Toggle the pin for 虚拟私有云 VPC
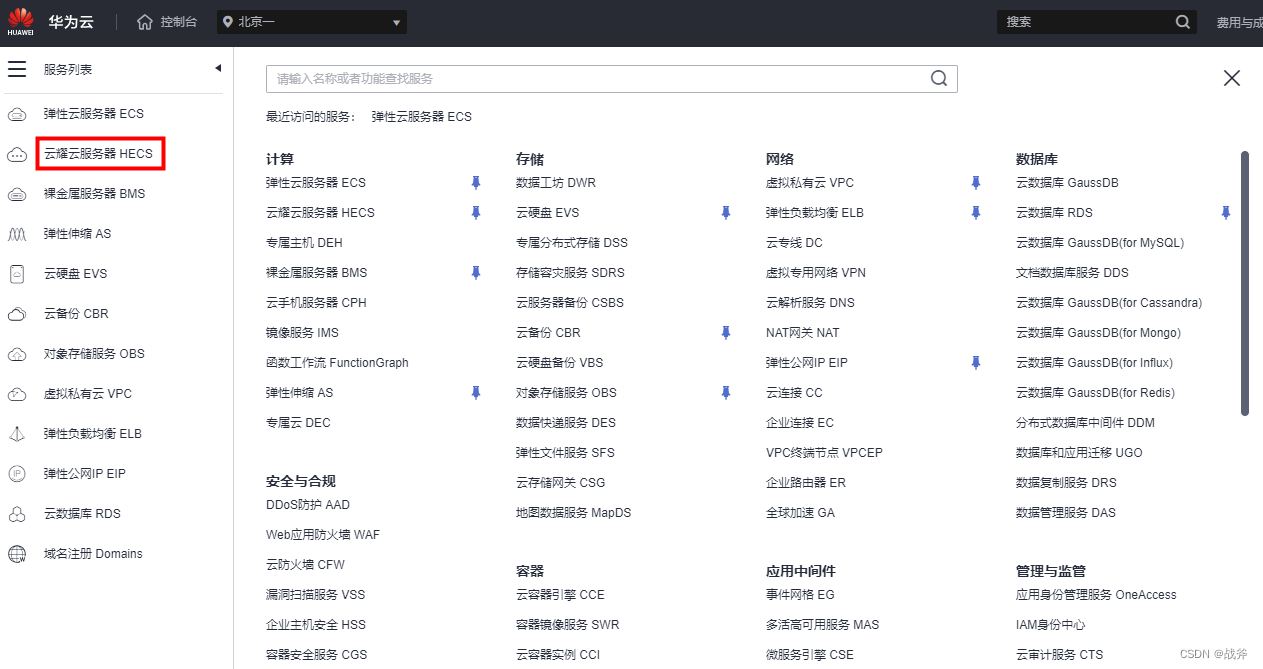Viewport: 1263px width, 669px height. [975, 182]
